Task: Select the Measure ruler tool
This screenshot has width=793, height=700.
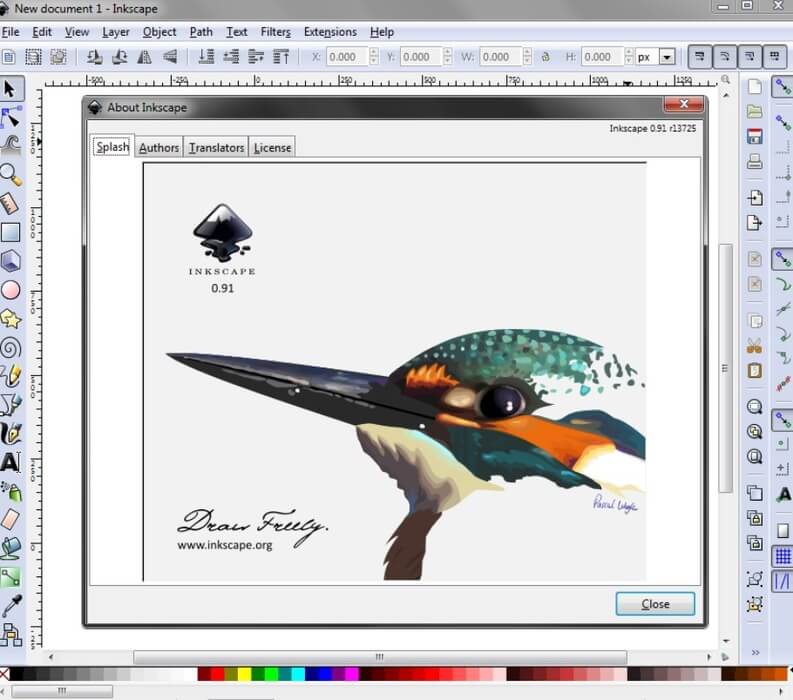Action: (10, 203)
